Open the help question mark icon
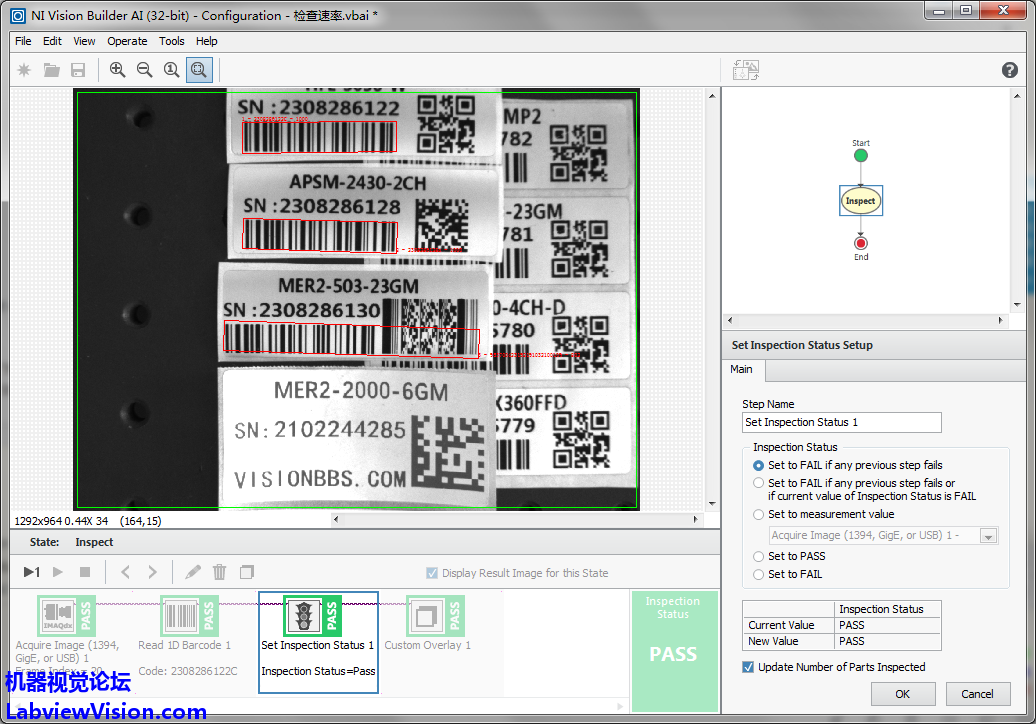Screen dimensions: 1036x724 point(1010,70)
